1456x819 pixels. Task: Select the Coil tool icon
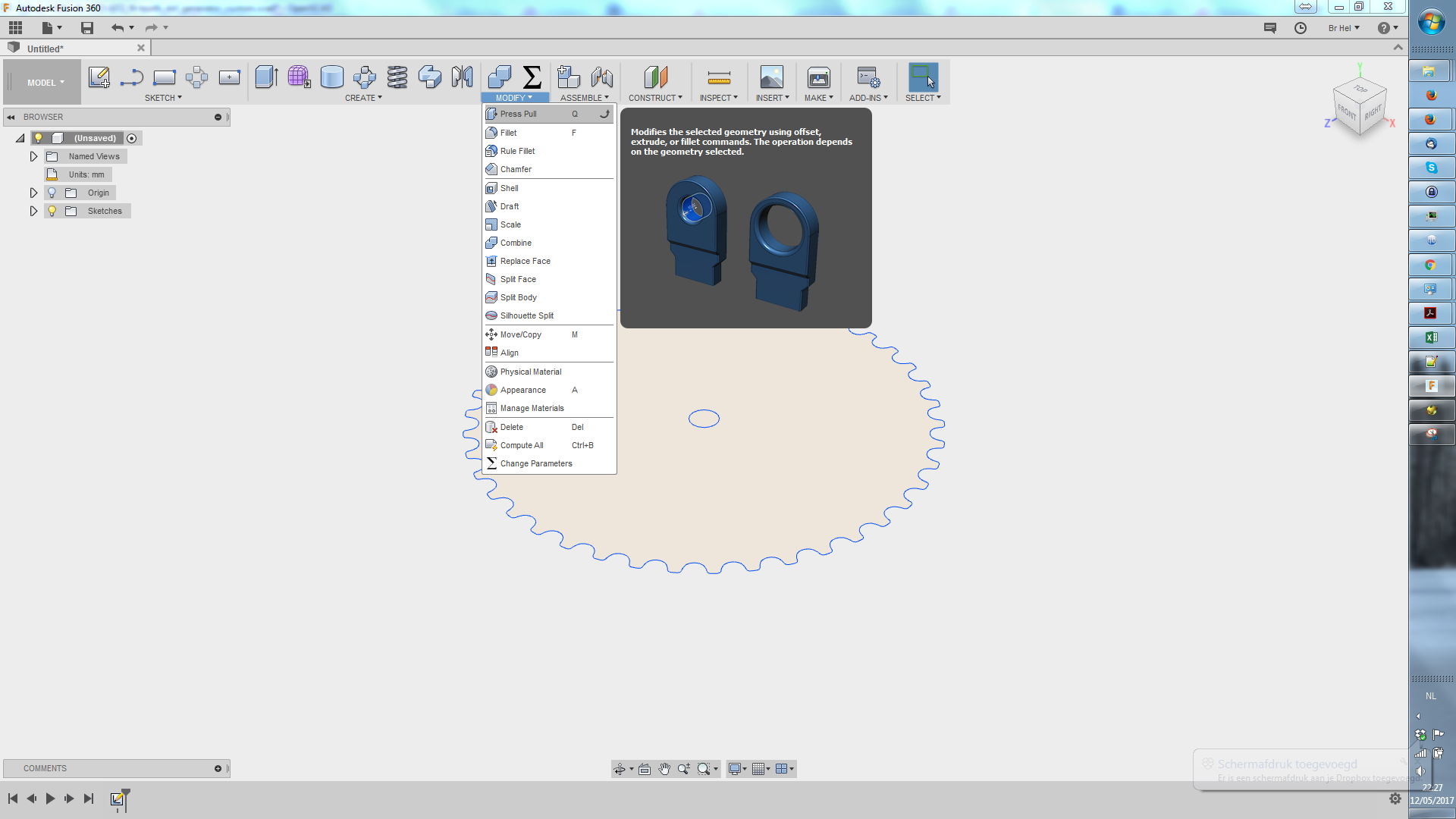tap(397, 77)
